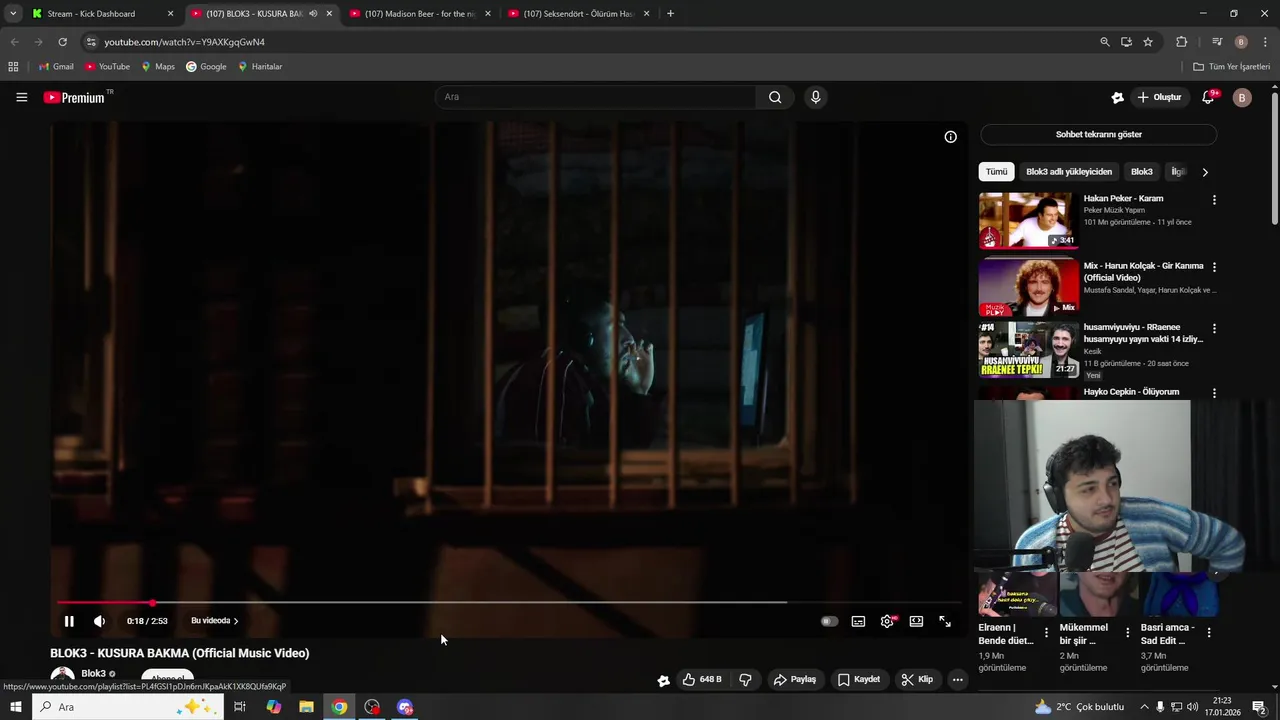The image size is (1280, 720).
Task: Switch to the Madison Beer tab
Action: [x=420, y=14]
